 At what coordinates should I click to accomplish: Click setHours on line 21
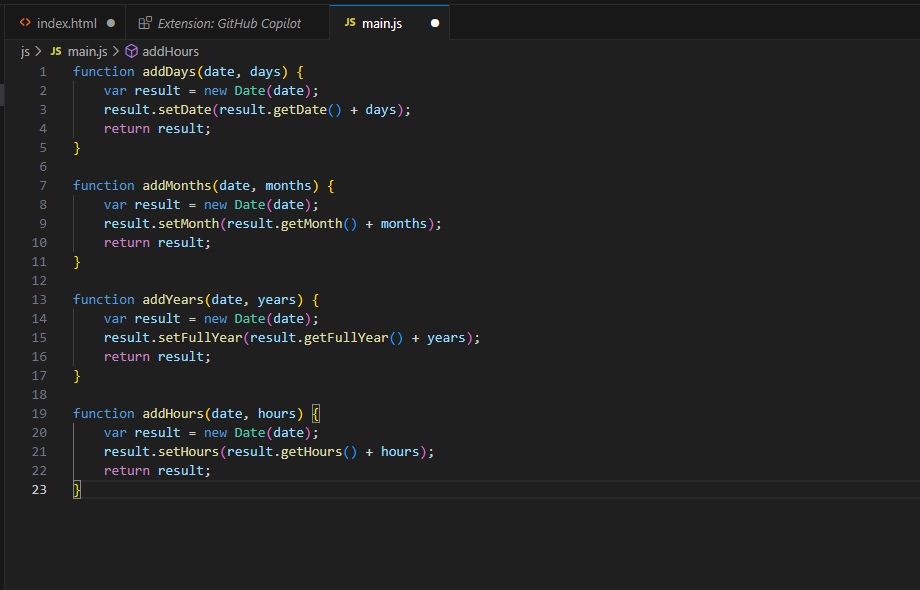(x=188, y=452)
